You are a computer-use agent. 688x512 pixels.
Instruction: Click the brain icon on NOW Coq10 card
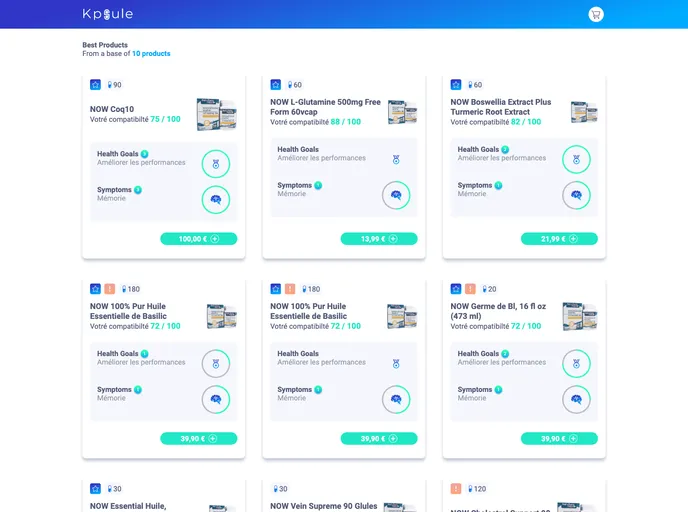(216, 199)
